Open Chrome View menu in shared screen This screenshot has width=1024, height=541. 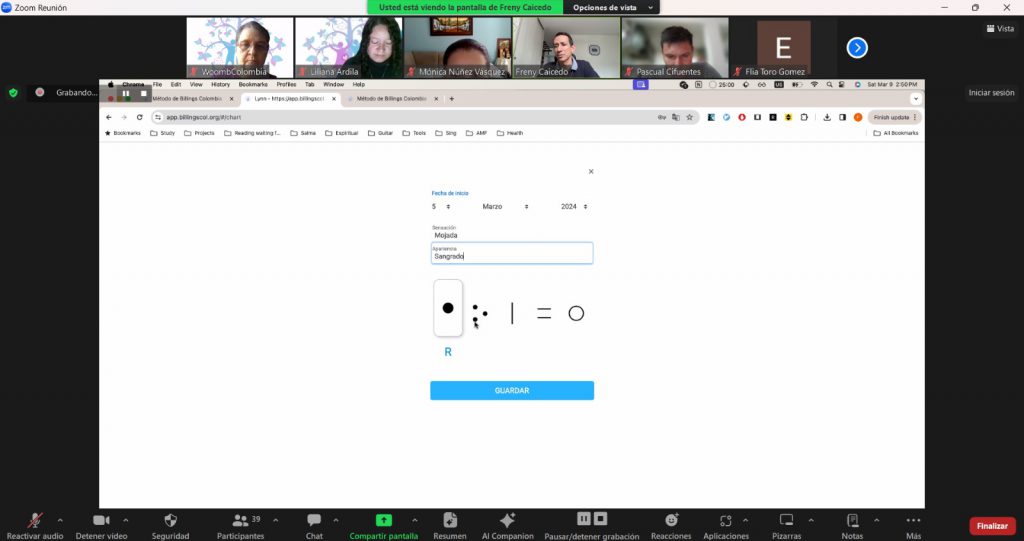[196, 84]
